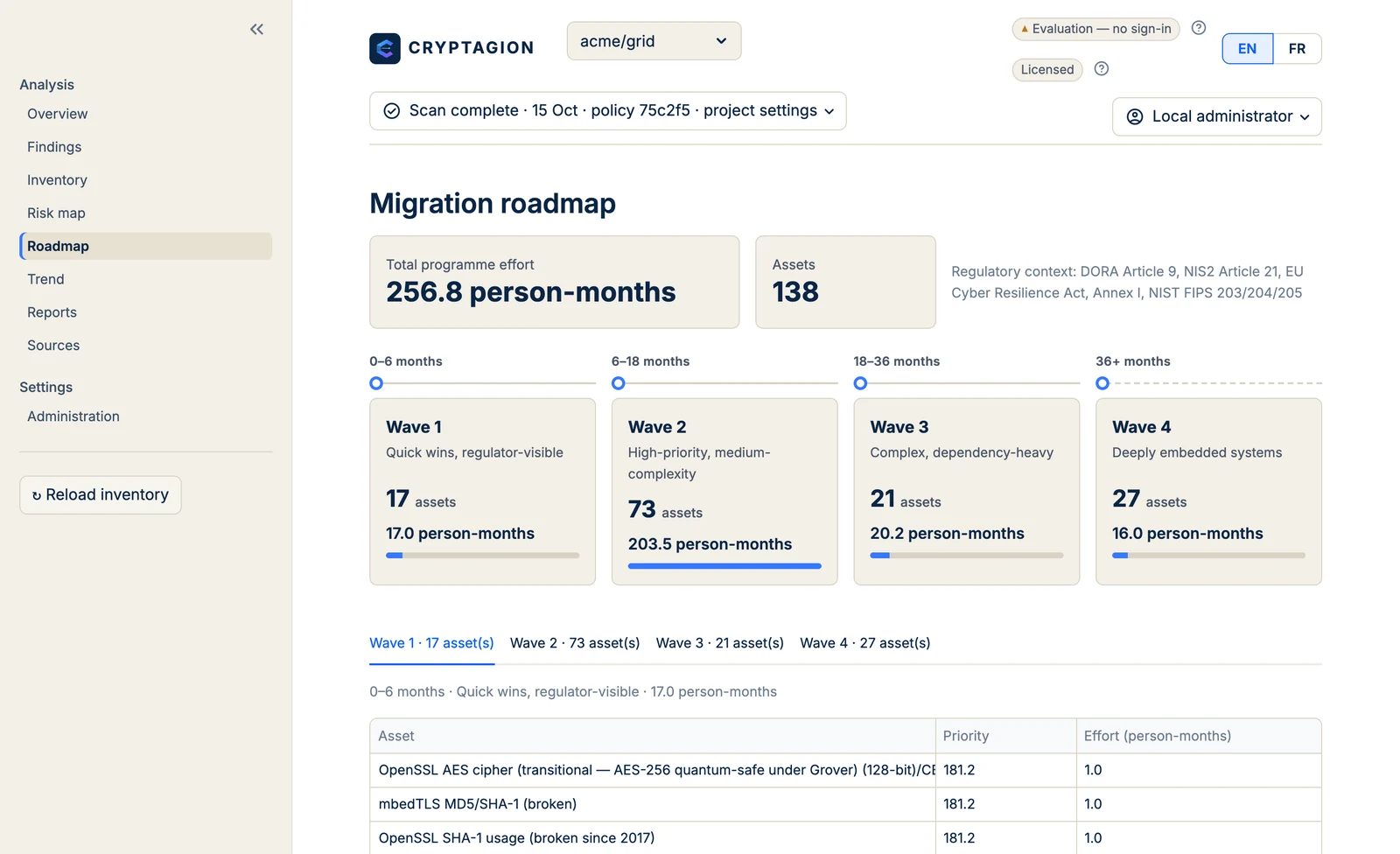Click the user avatar icon in Local administrator
Viewport: 1400px width, 854px height.
point(1135,116)
